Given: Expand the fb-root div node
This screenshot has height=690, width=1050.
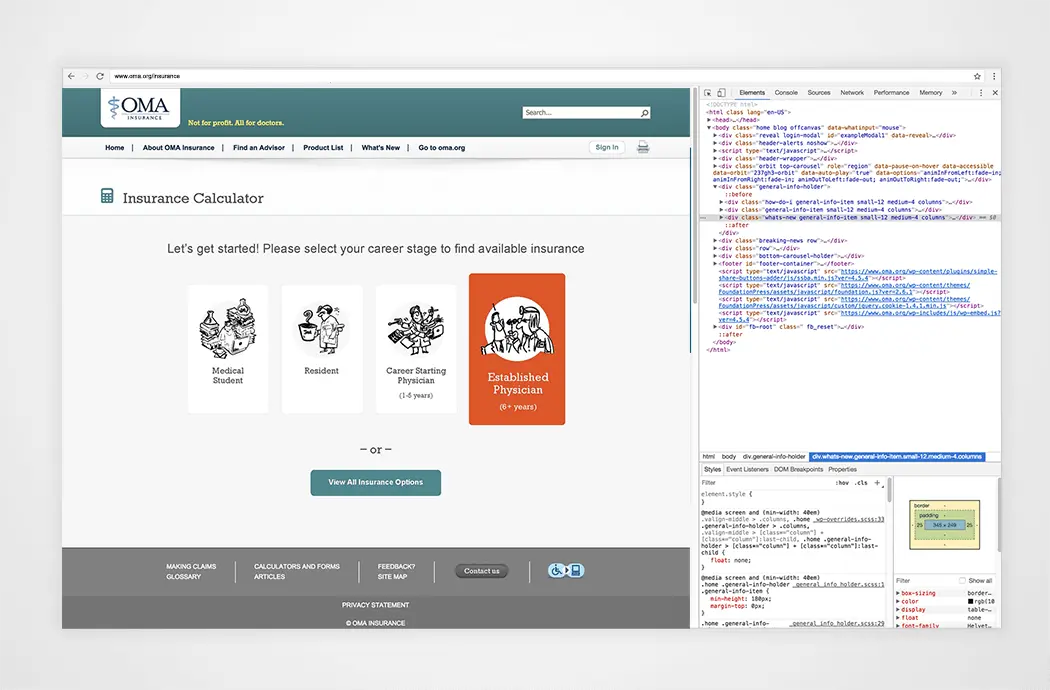Looking at the screenshot, I should click(715, 327).
